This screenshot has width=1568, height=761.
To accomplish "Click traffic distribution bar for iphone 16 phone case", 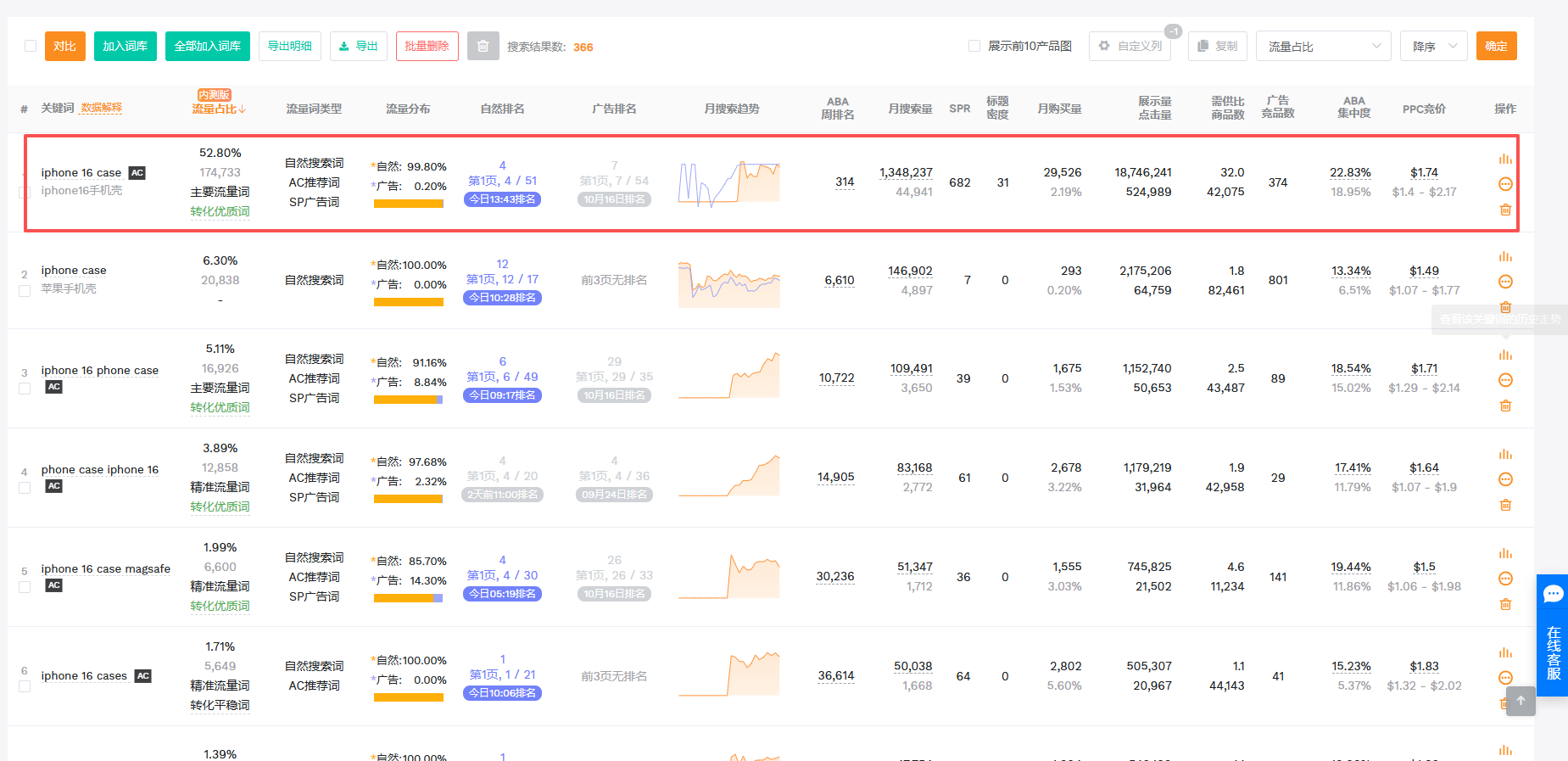I will (x=408, y=400).
